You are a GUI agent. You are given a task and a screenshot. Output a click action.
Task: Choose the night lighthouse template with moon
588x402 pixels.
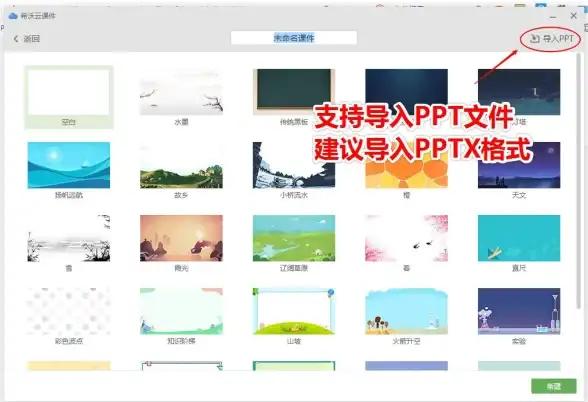point(519,92)
